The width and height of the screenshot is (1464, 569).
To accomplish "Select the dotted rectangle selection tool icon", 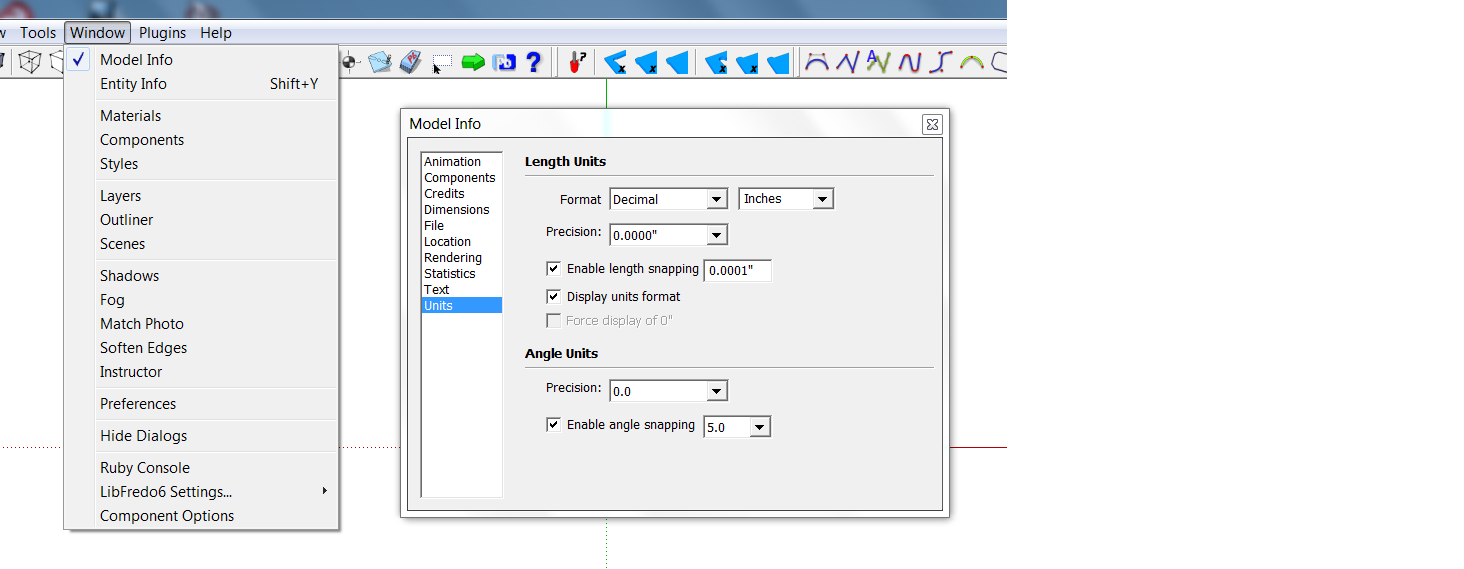I will pyautogui.click(x=442, y=63).
